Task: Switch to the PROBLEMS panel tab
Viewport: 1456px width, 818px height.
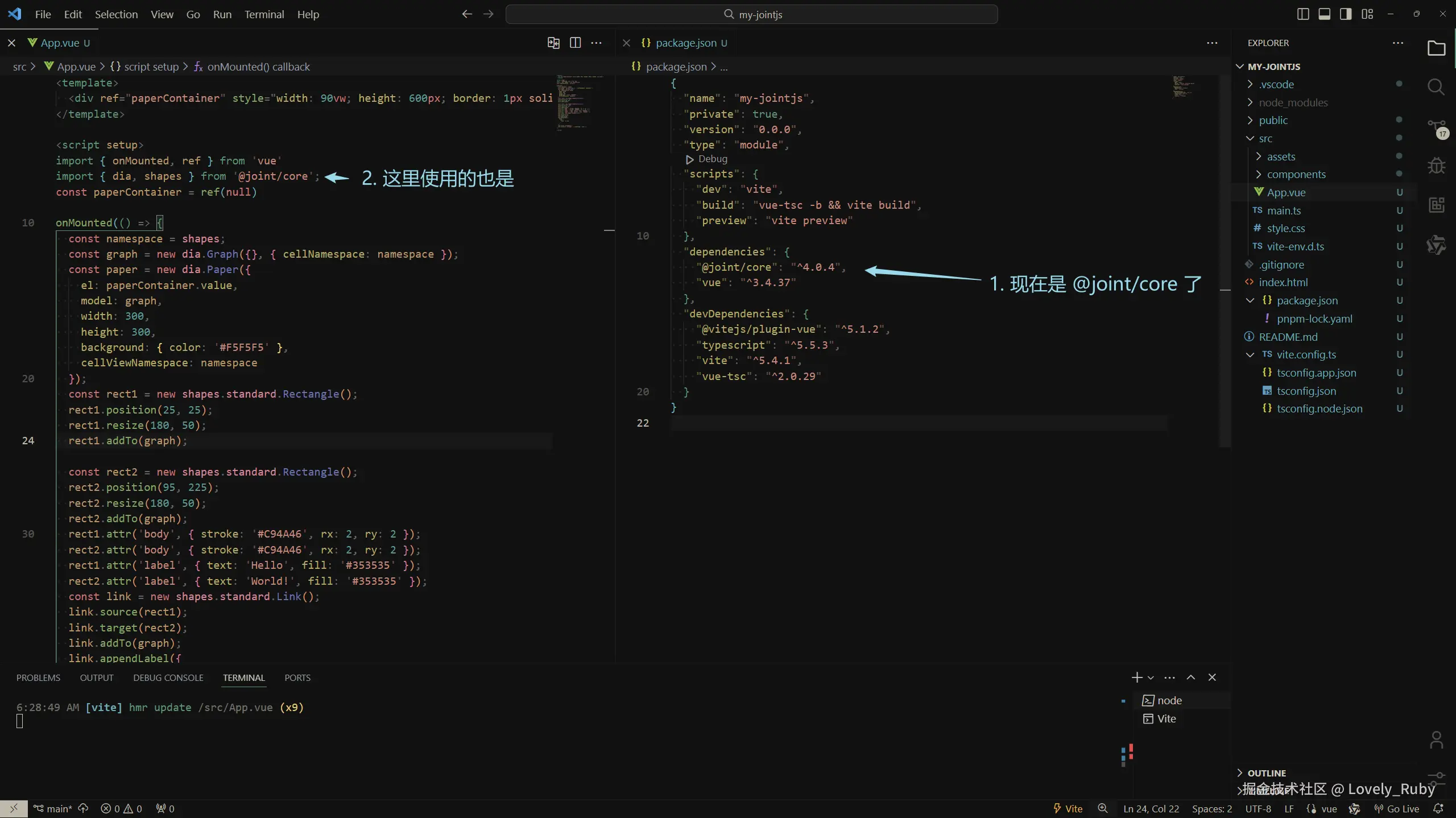Action: coord(38,677)
